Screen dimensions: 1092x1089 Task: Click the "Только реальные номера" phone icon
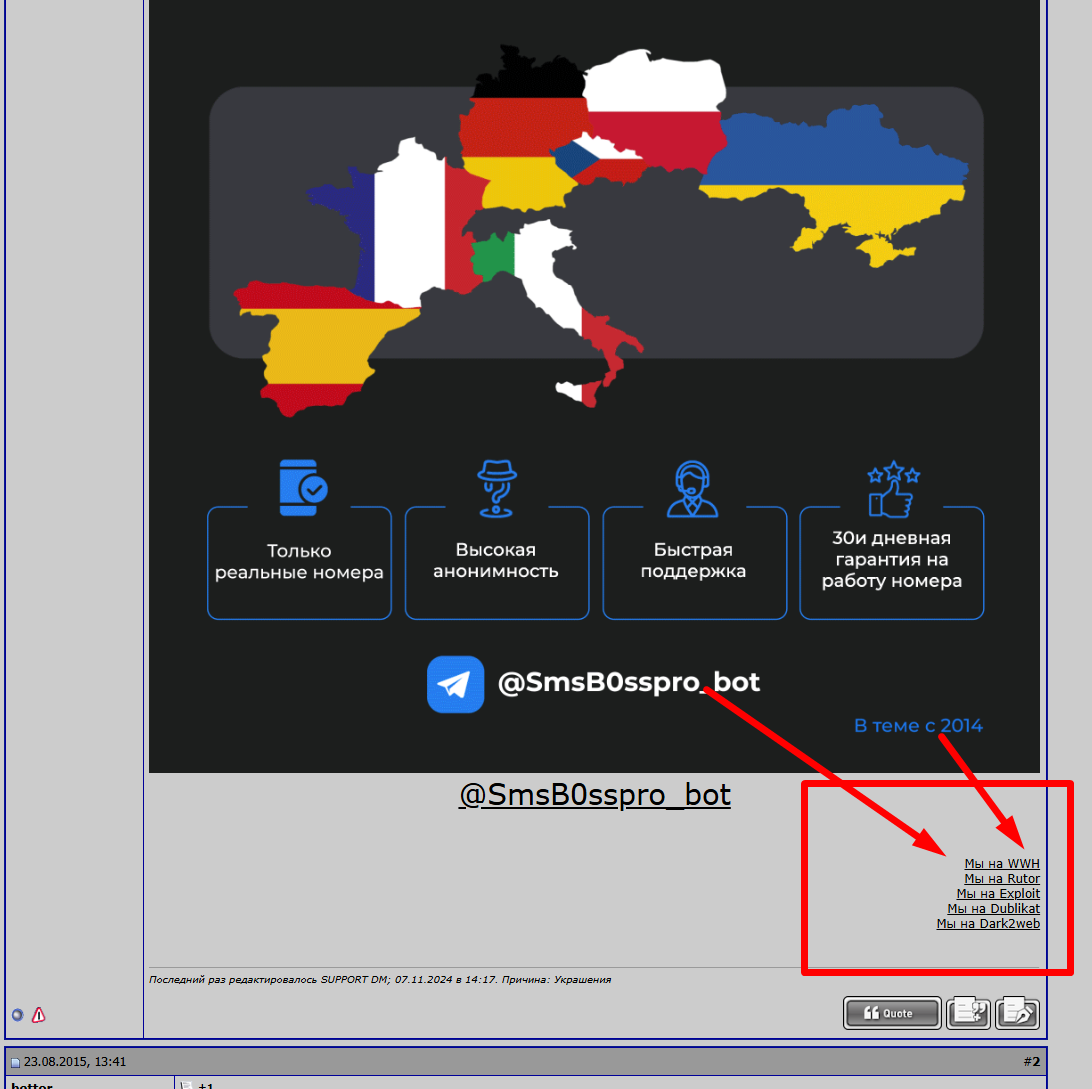[x=302, y=487]
